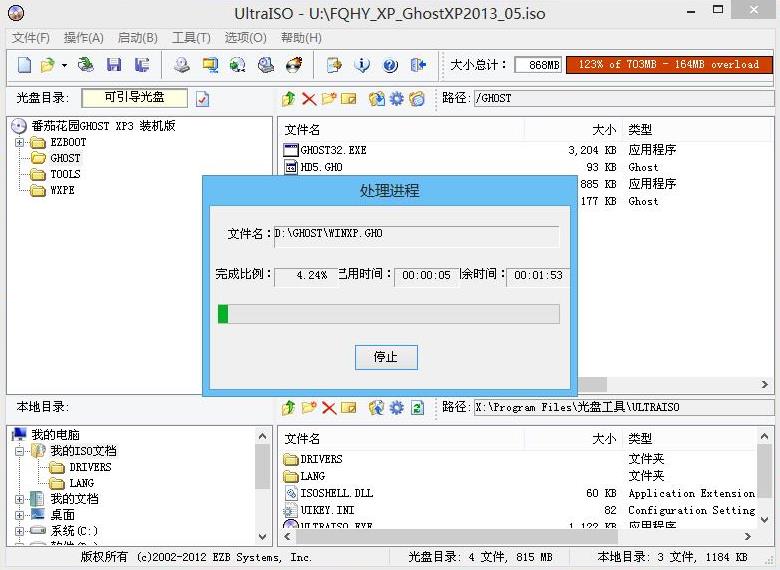Click 大小 column header in image file list
The width and height of the screenshot is (780, 570).
[x=604, y=130]
